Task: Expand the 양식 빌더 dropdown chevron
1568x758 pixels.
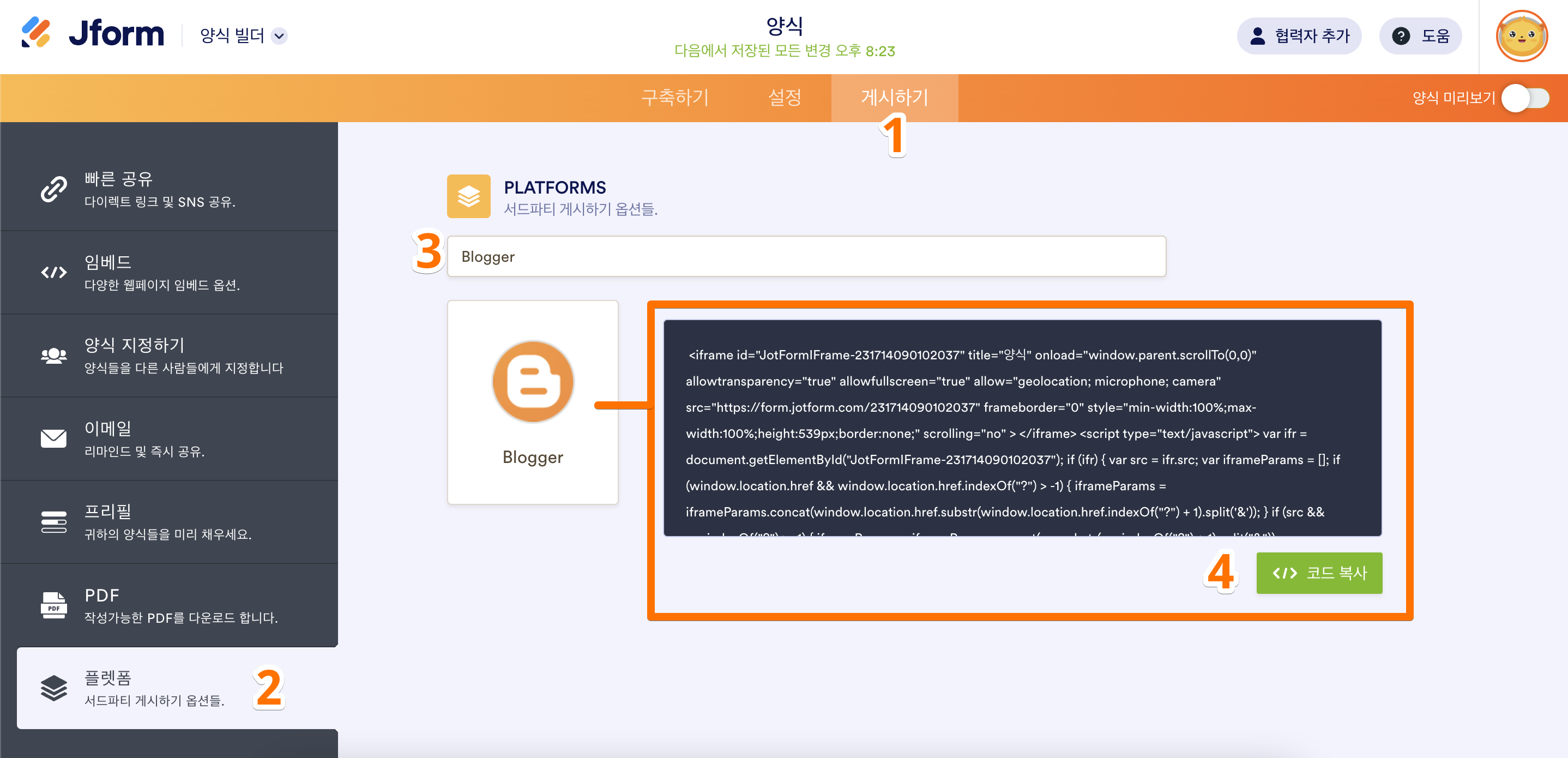Action: [279, 36]
